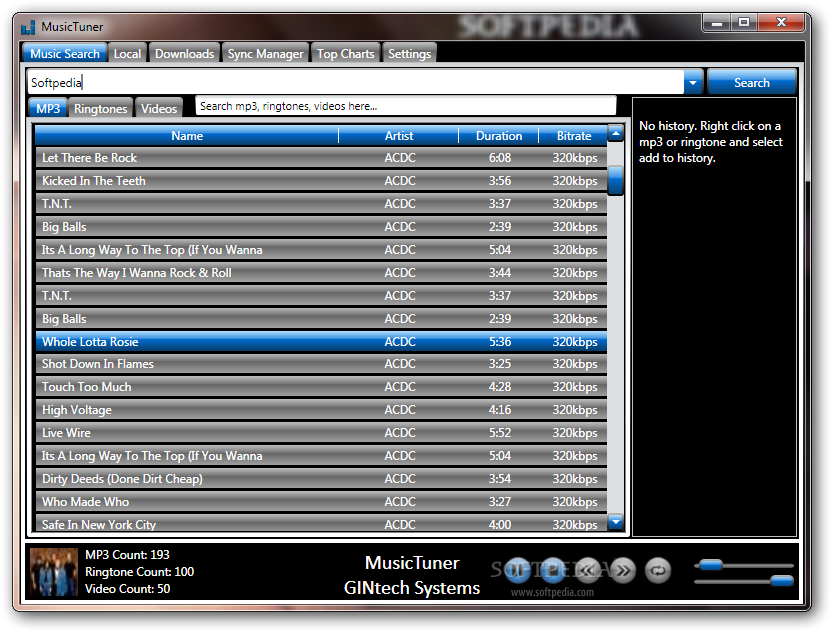Select the song 'Shot Down In Flames'

[321, 364]
